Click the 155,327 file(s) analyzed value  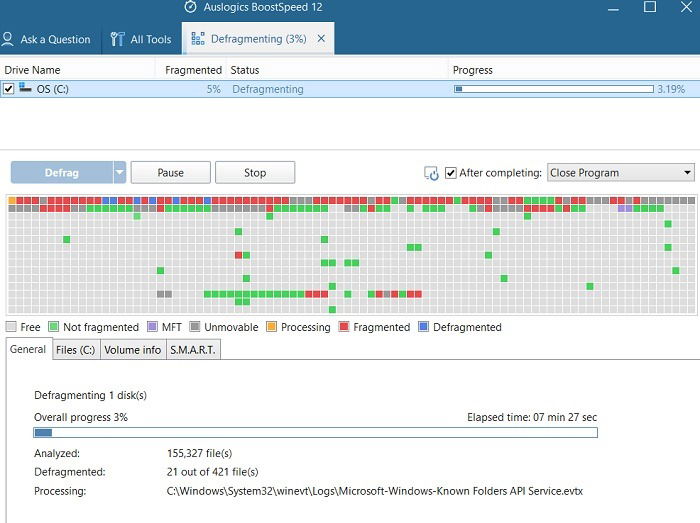coord(200,453)
